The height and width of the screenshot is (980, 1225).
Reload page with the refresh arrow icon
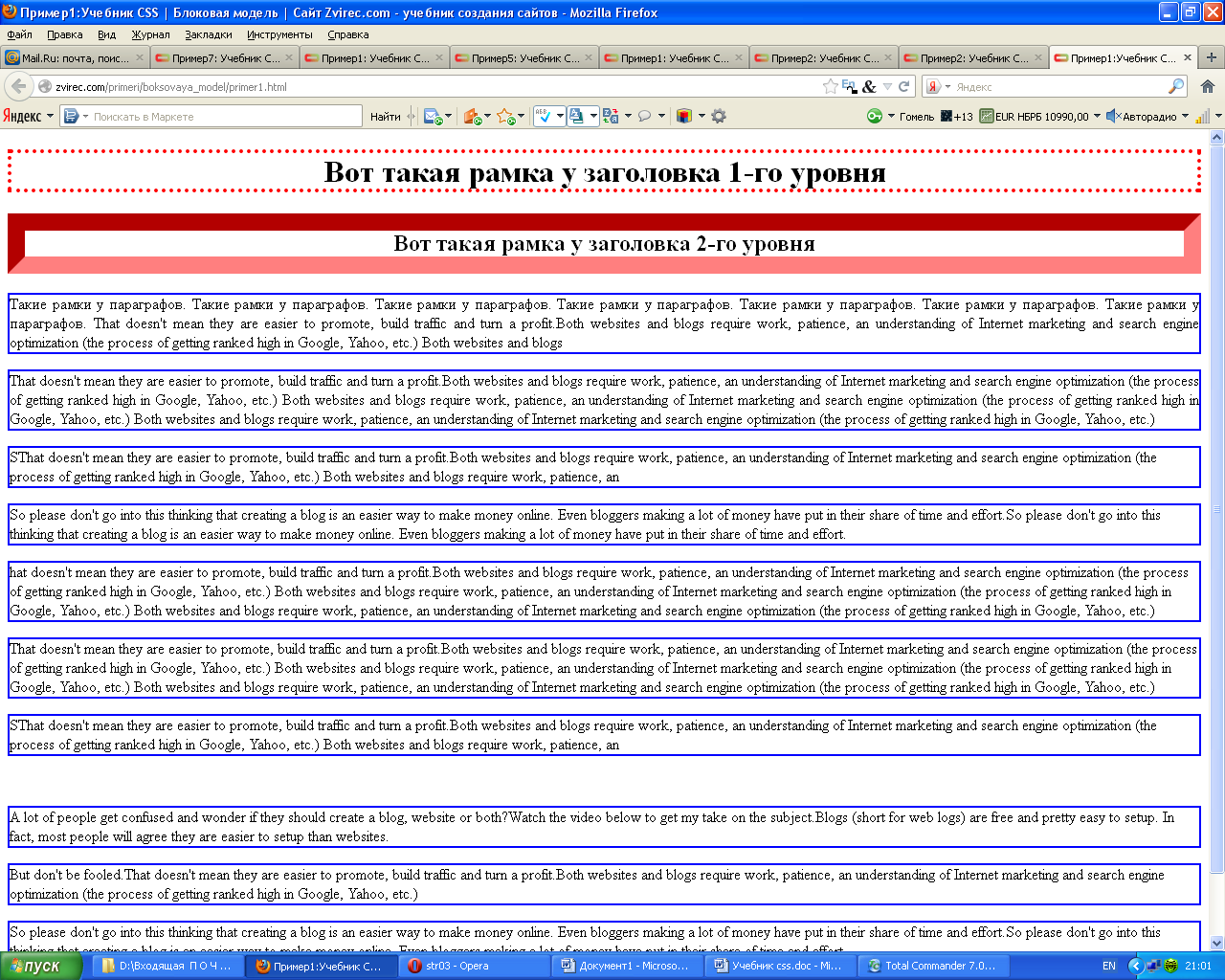(903, 86)
